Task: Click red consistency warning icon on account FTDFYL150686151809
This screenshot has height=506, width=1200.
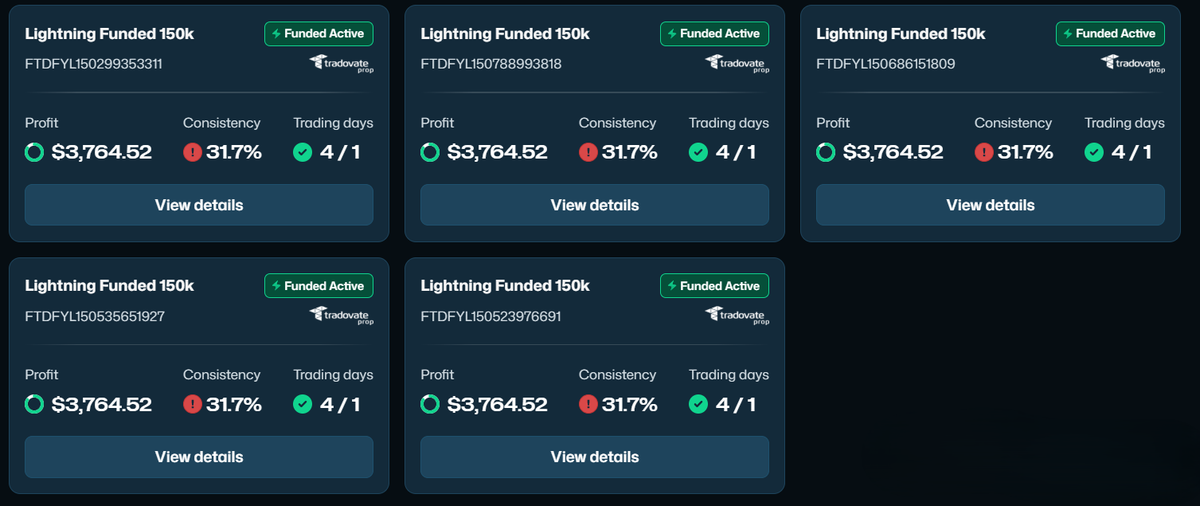Action: point(985,152)
